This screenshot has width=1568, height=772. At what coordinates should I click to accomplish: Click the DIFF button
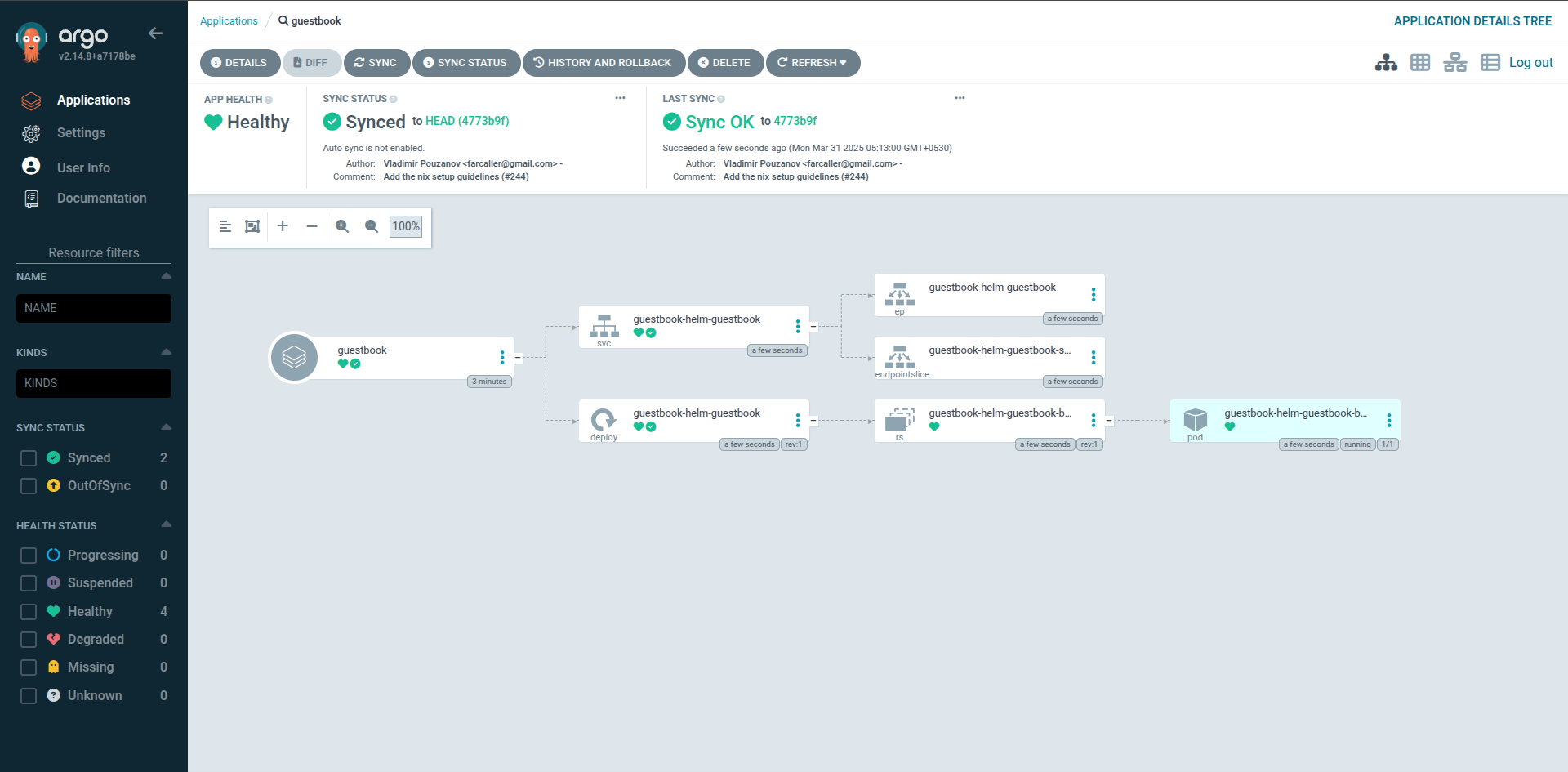tap(311, 63)
